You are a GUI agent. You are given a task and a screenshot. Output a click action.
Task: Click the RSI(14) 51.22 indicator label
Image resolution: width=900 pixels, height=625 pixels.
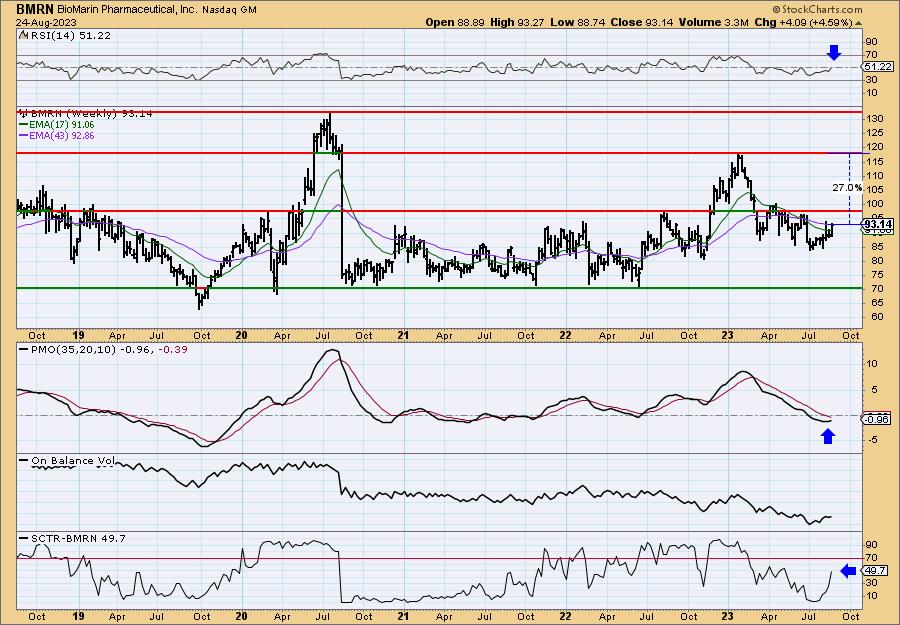point(69,35)
